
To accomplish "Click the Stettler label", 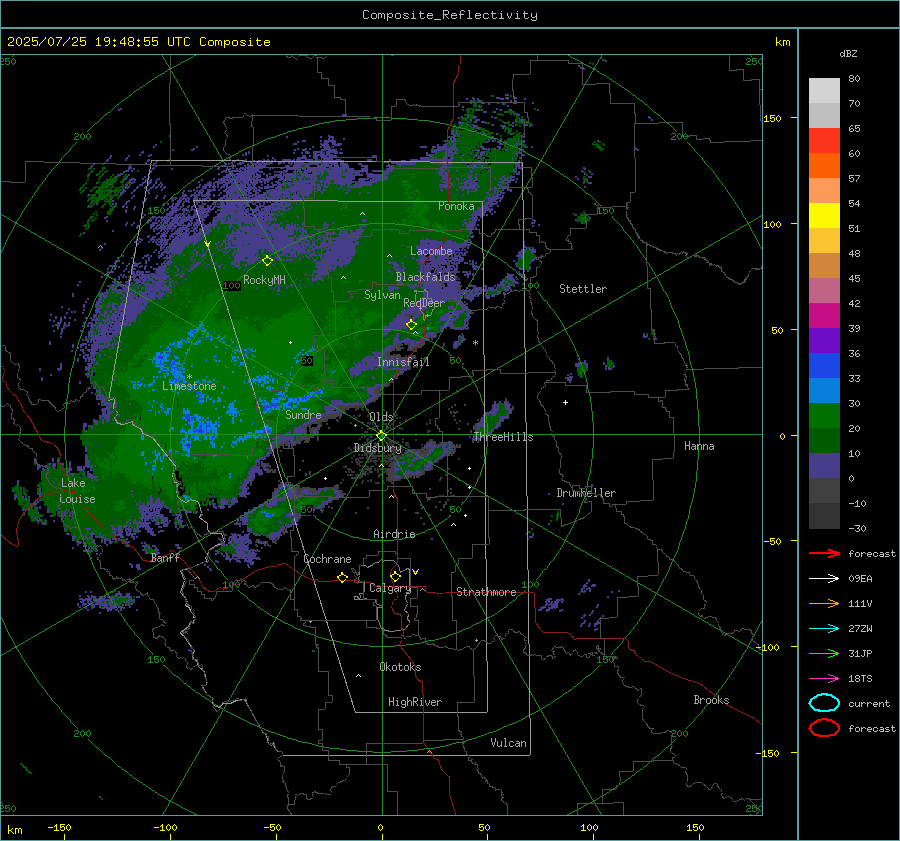I will 583,289.
